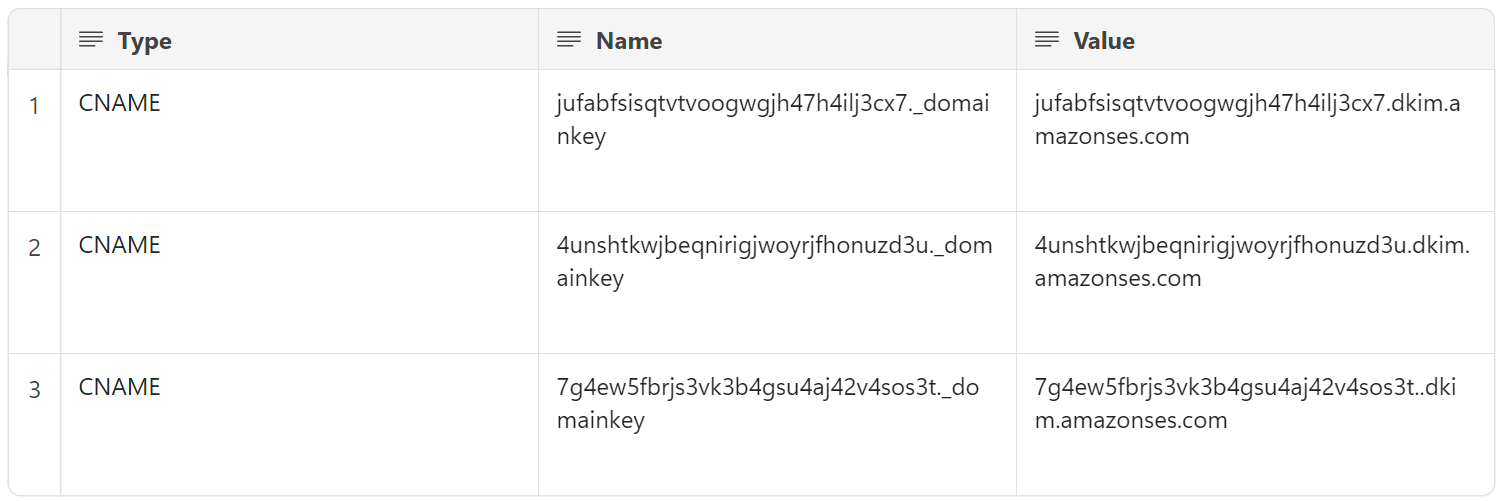Click the text-type icon beside Value header
The image size is (1503, 501).
[x=1047, y=40]
